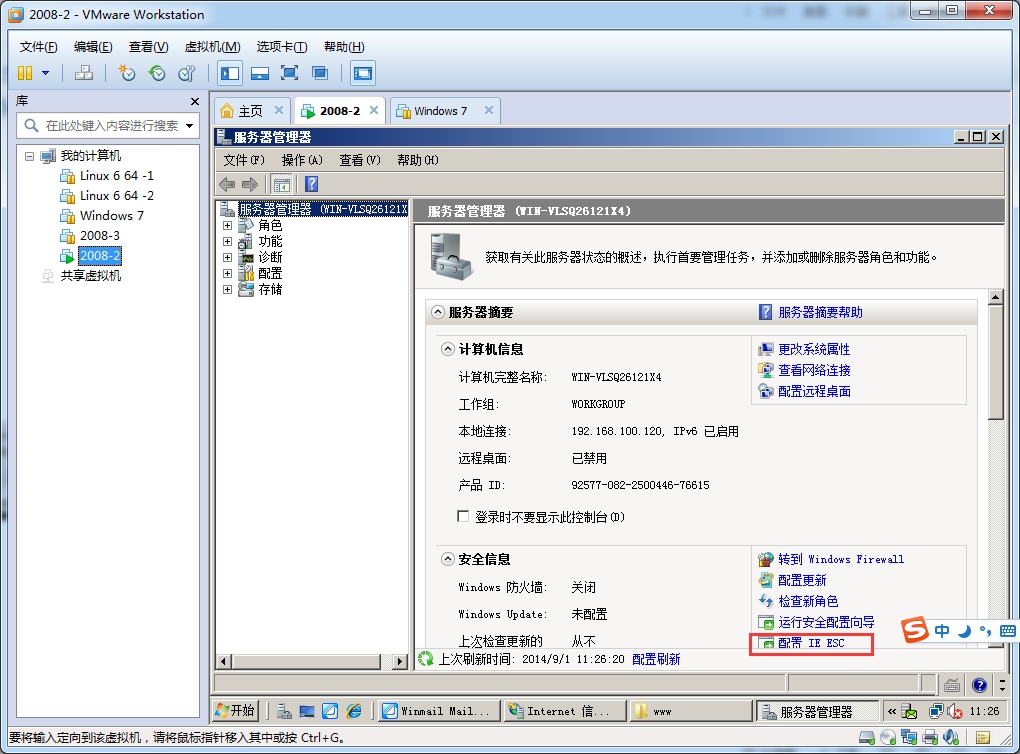Click 配置远程桌面 link
This screenshot has width=1020, height=754.
(814, 391)
